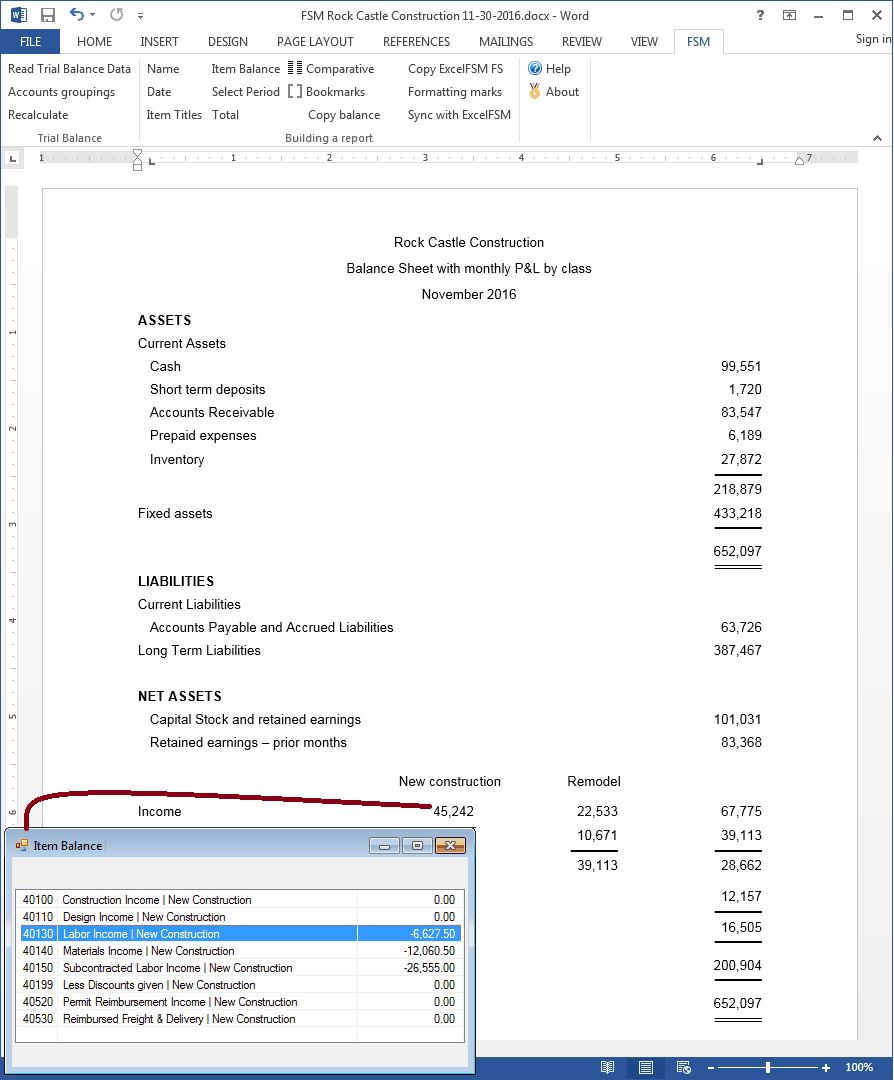Click Read Trial Balance Data
Viewport: 894px width, 1080px height.
[69, 69]
